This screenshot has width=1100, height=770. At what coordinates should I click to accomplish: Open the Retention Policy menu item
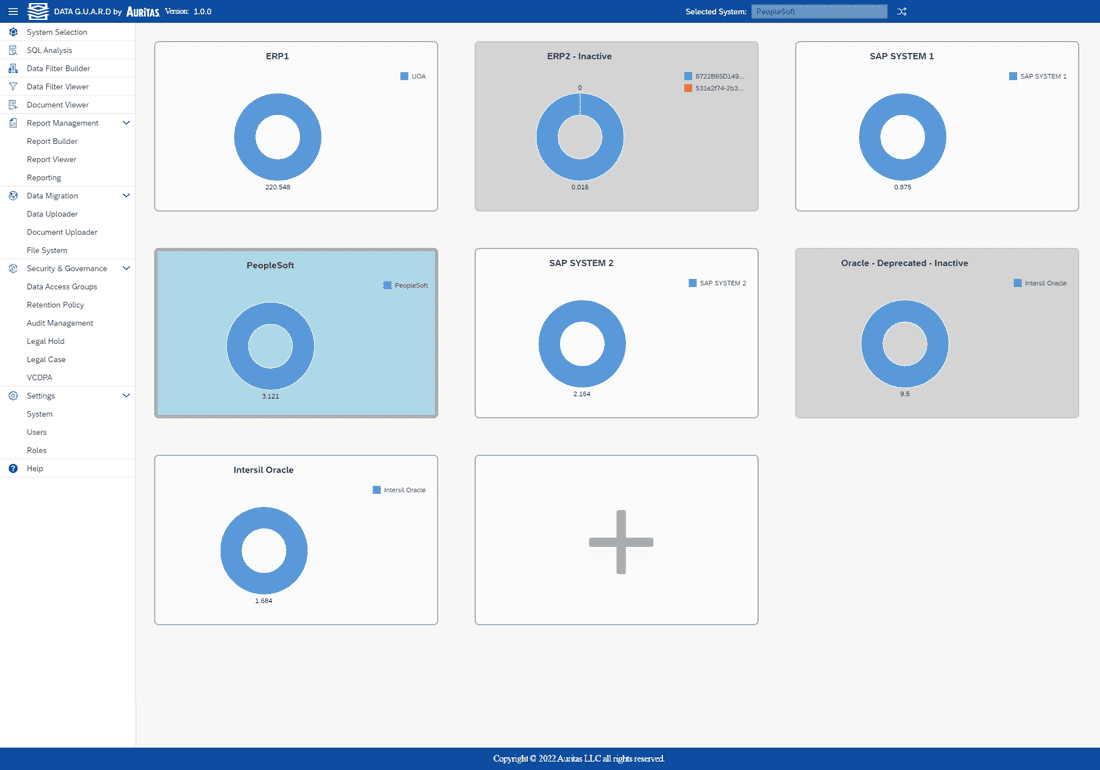coord(55,305)
